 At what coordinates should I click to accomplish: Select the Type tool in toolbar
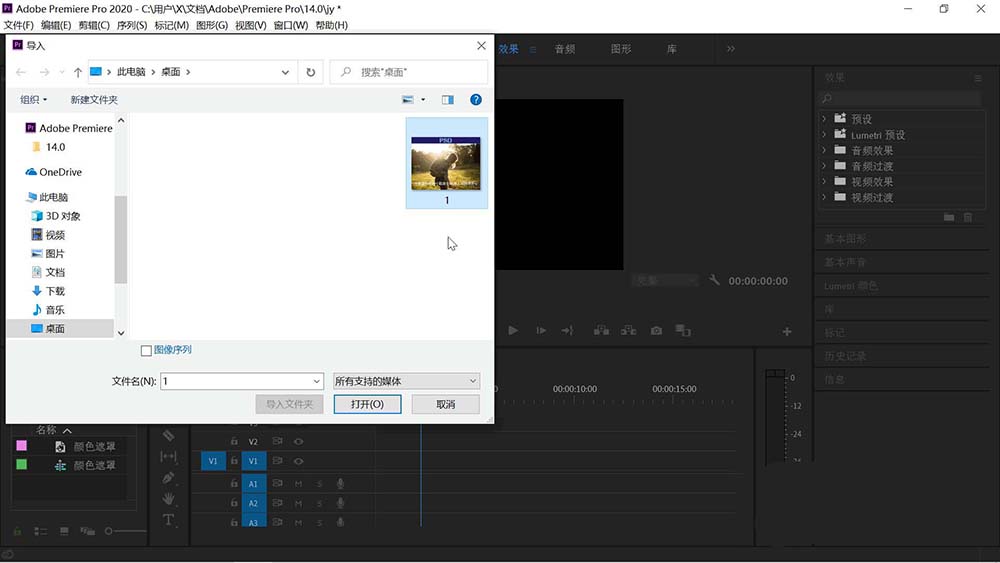[x=168, y=520]
